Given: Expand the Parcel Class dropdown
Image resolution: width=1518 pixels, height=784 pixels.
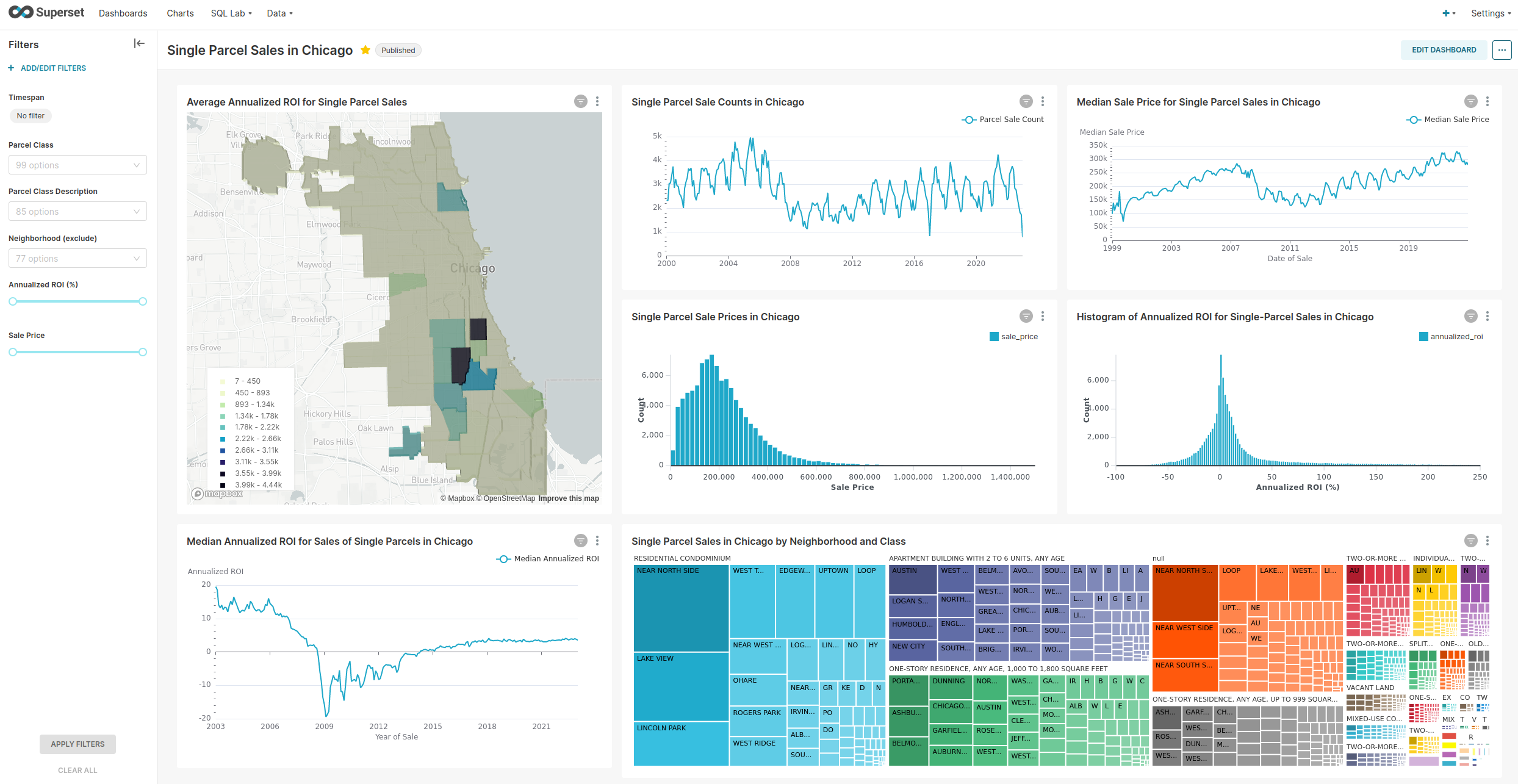Looking at the screenshot, I should [x=77, y=165].
